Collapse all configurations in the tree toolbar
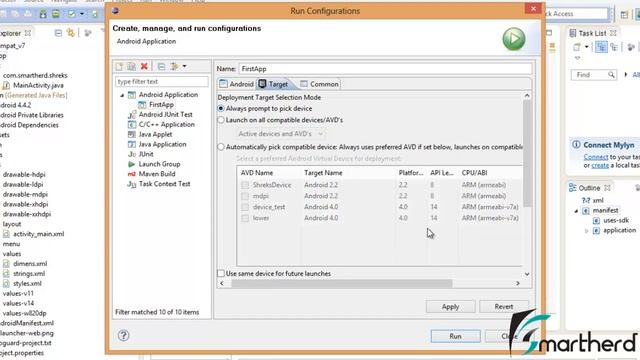Viewport: 640px width, 360px height. click(162, 66)
